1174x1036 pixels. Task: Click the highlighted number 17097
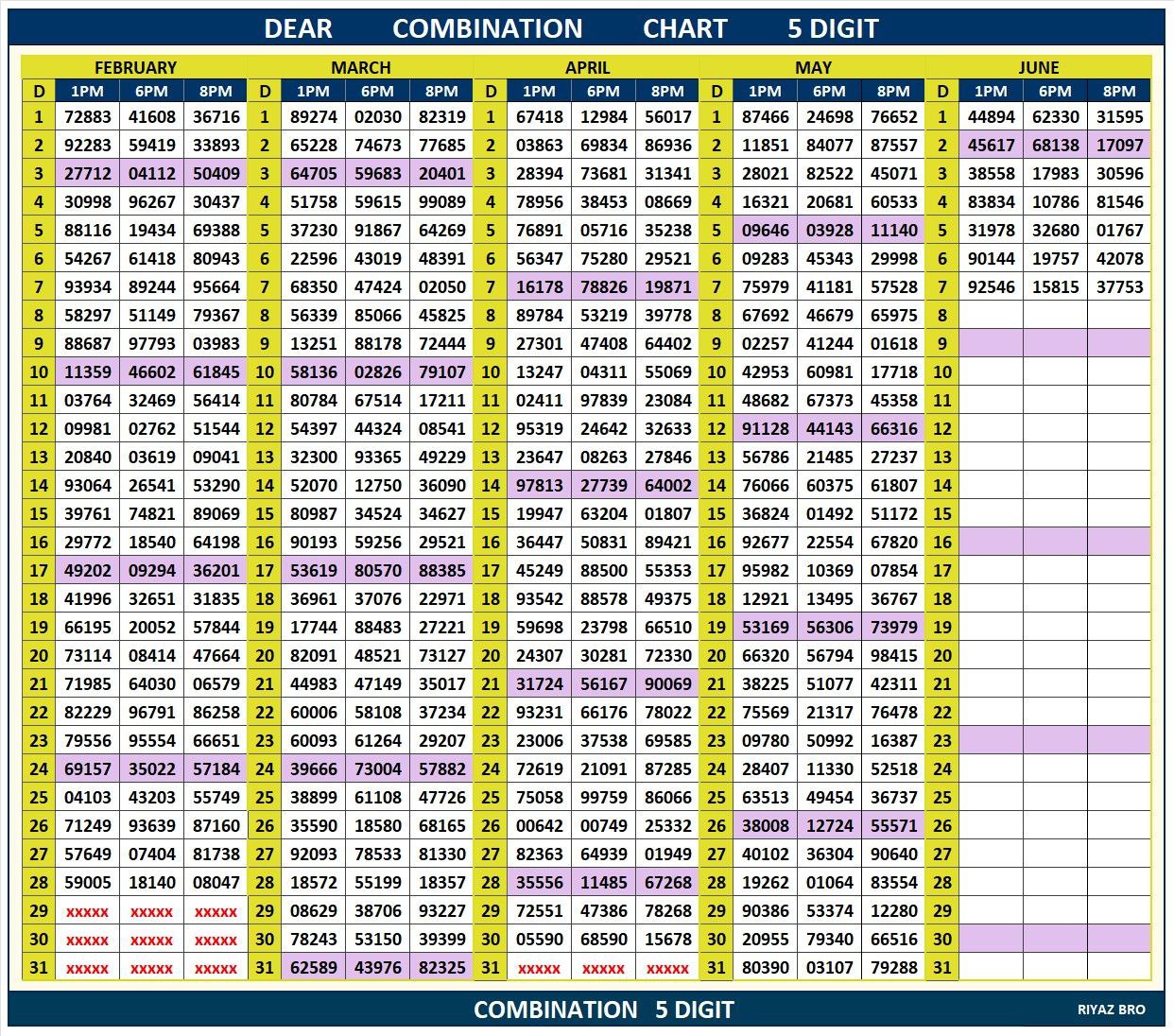[x=1119, y=146]
